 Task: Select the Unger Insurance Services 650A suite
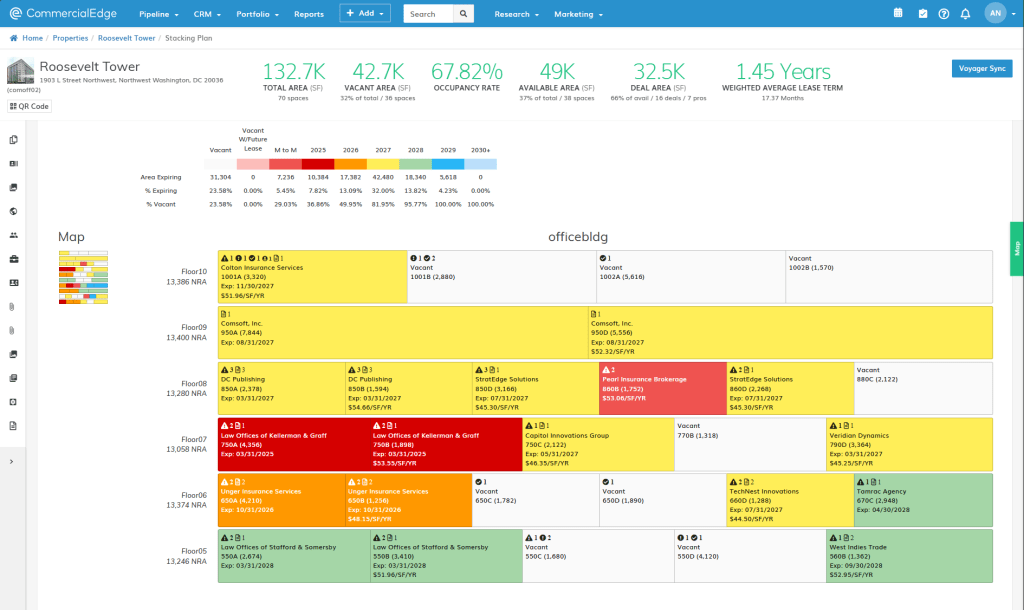click(x=281, y=500)
